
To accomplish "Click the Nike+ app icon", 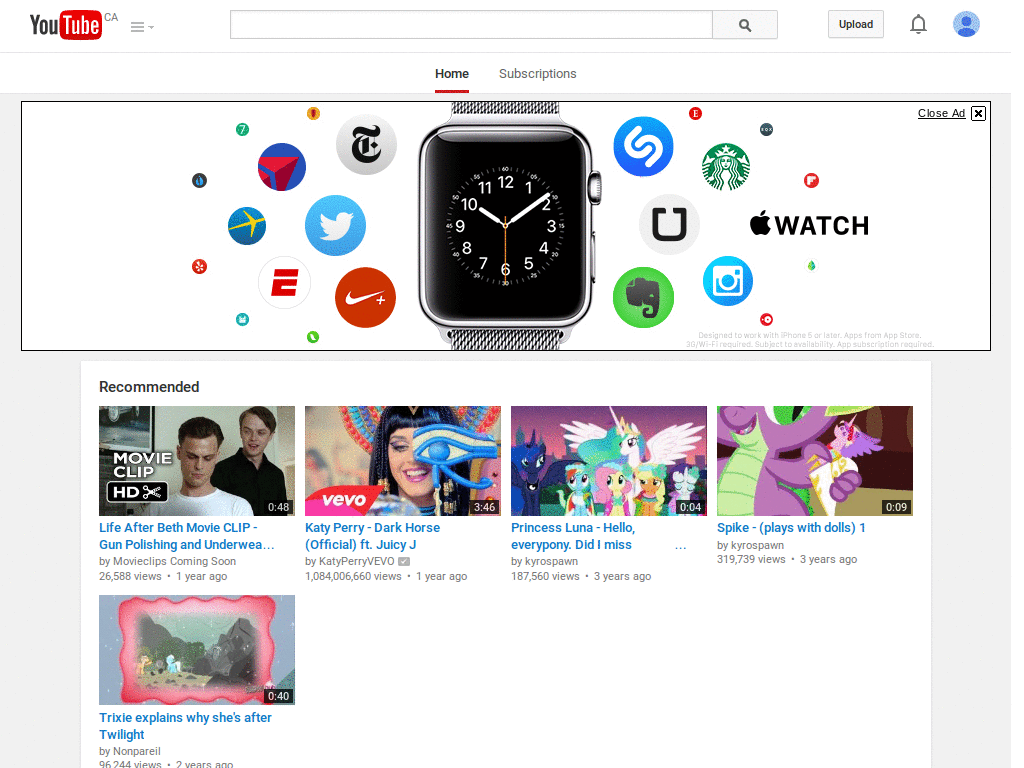I will tap(365, 298).
